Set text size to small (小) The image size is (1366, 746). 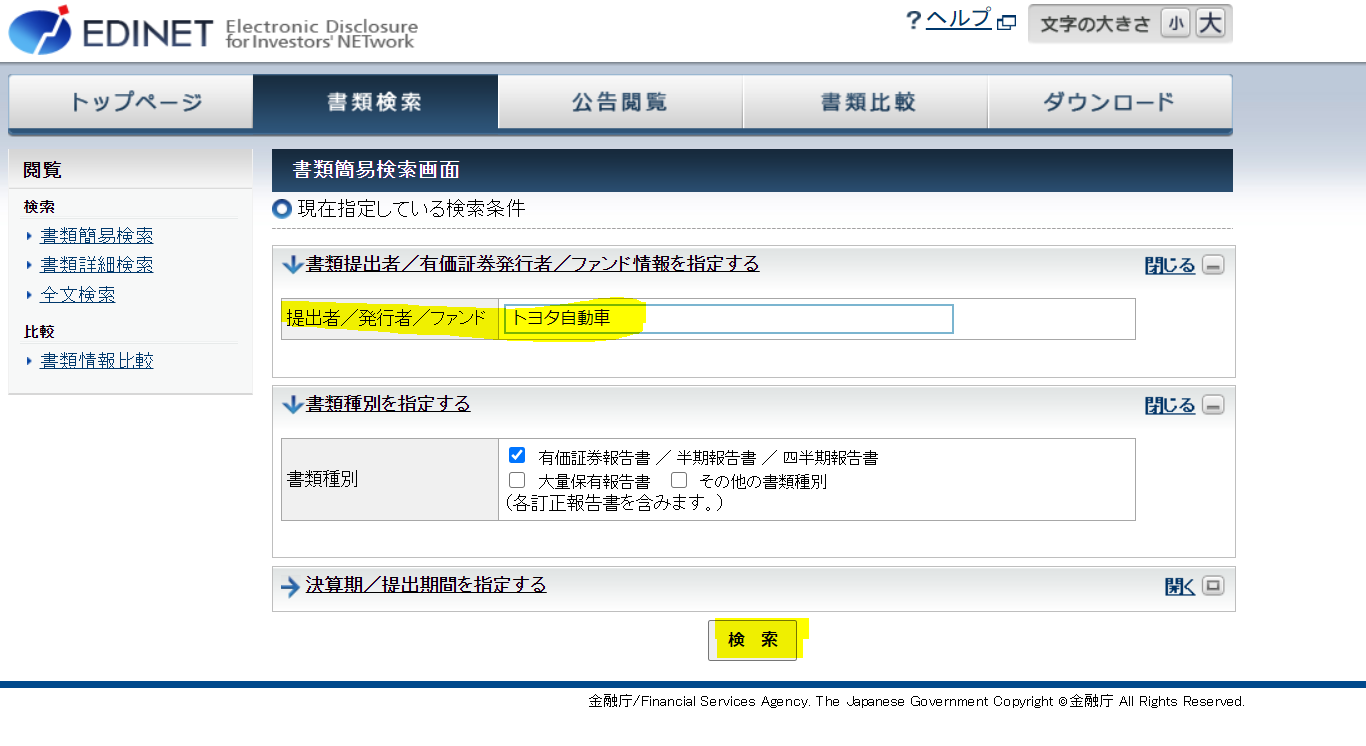(x=1176, y=24)
